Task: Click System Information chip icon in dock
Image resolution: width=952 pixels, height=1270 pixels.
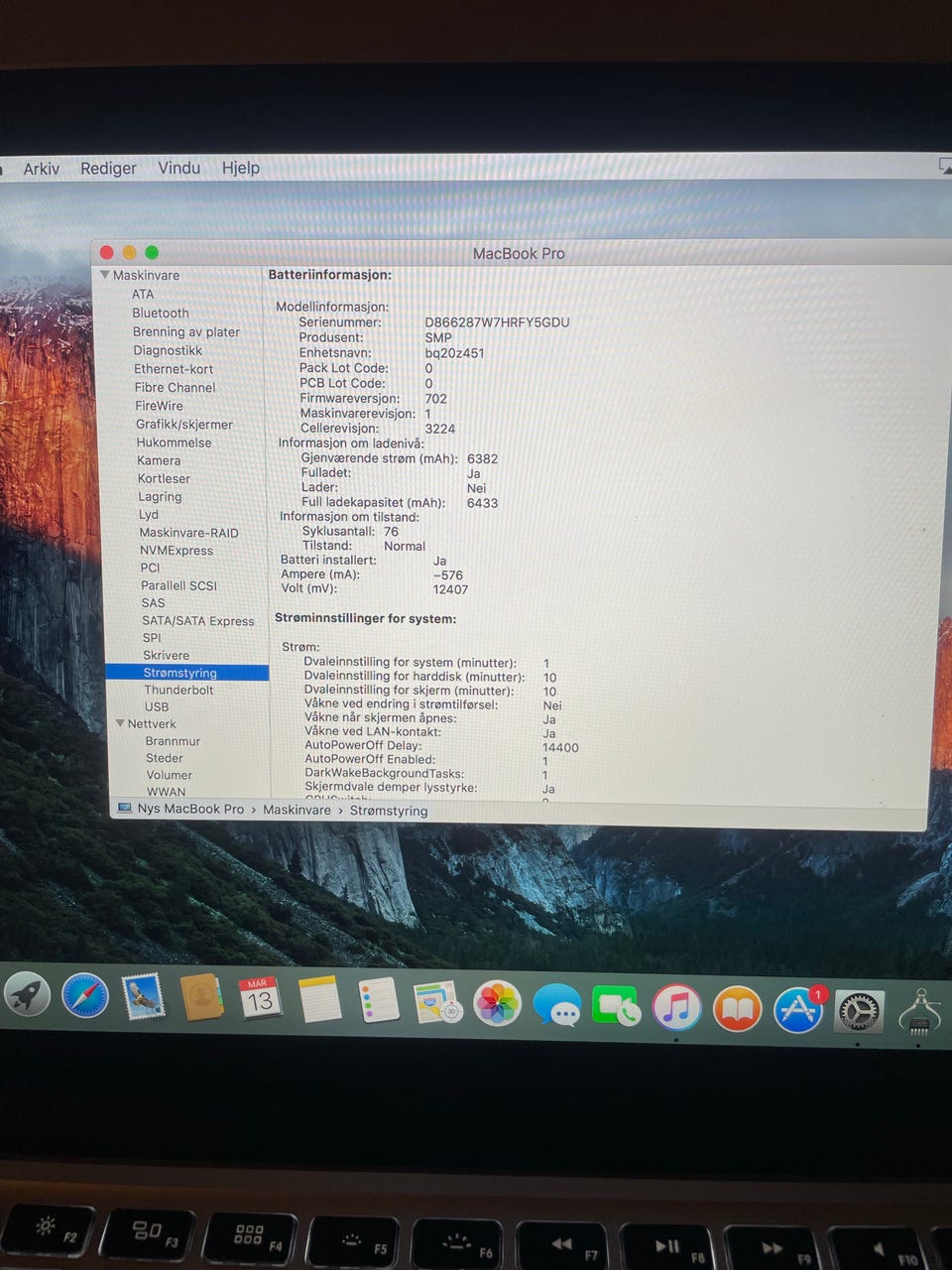Action: pos(921,1013)
